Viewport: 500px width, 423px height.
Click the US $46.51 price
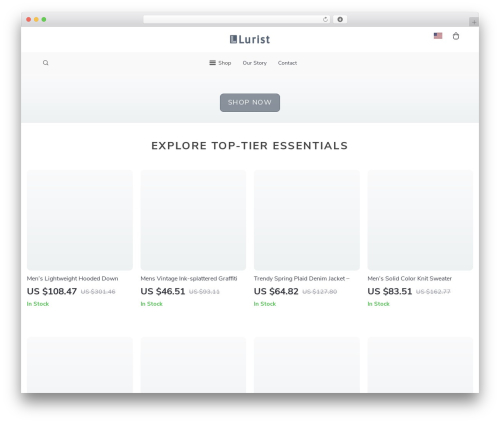[163, 291]
